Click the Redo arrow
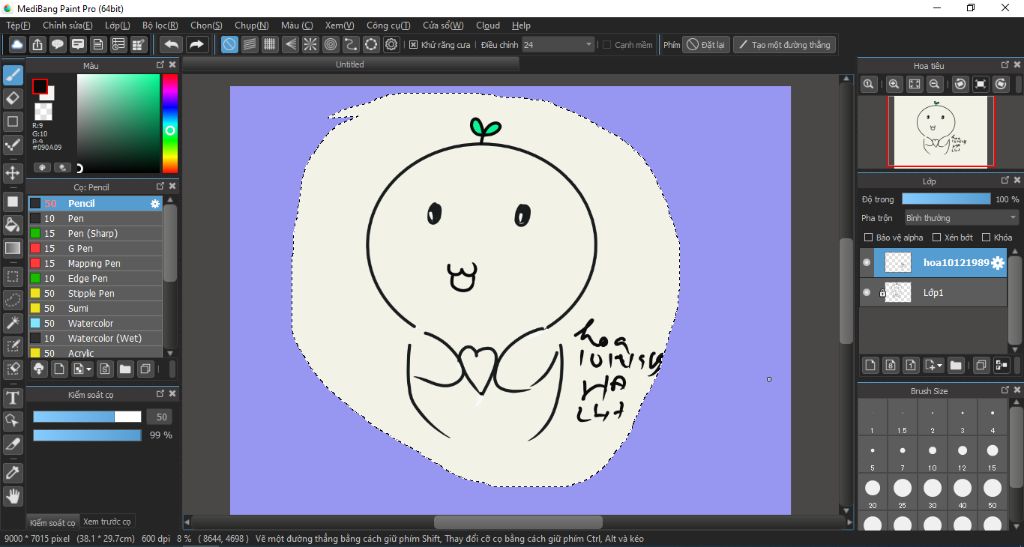Screen dimensions: 1024x547 pos(197,44)
